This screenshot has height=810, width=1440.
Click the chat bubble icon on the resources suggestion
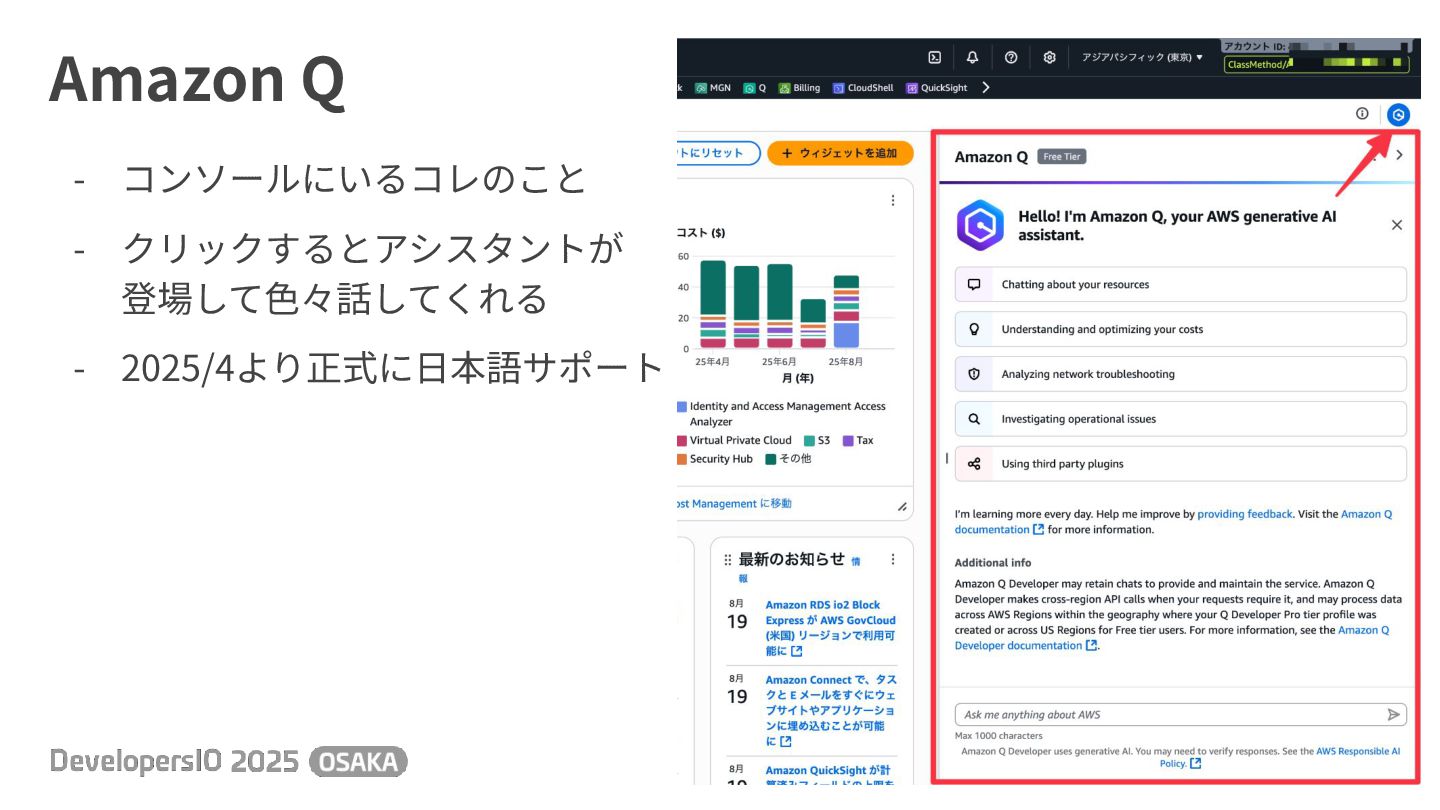[x=974, y=284]
